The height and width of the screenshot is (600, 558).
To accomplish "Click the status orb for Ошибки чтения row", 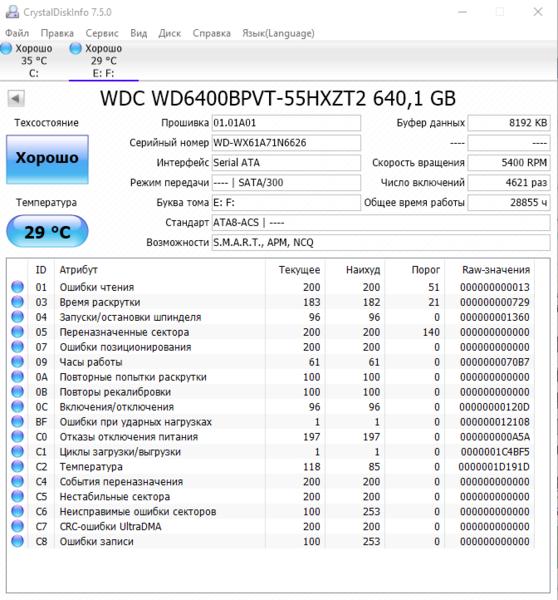I will [x=18, y=287].
